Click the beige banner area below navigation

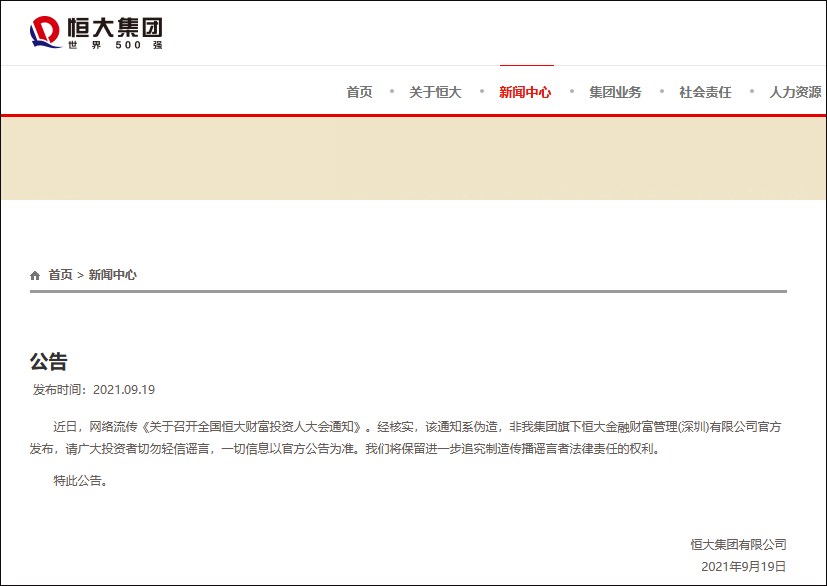[413, 160]
